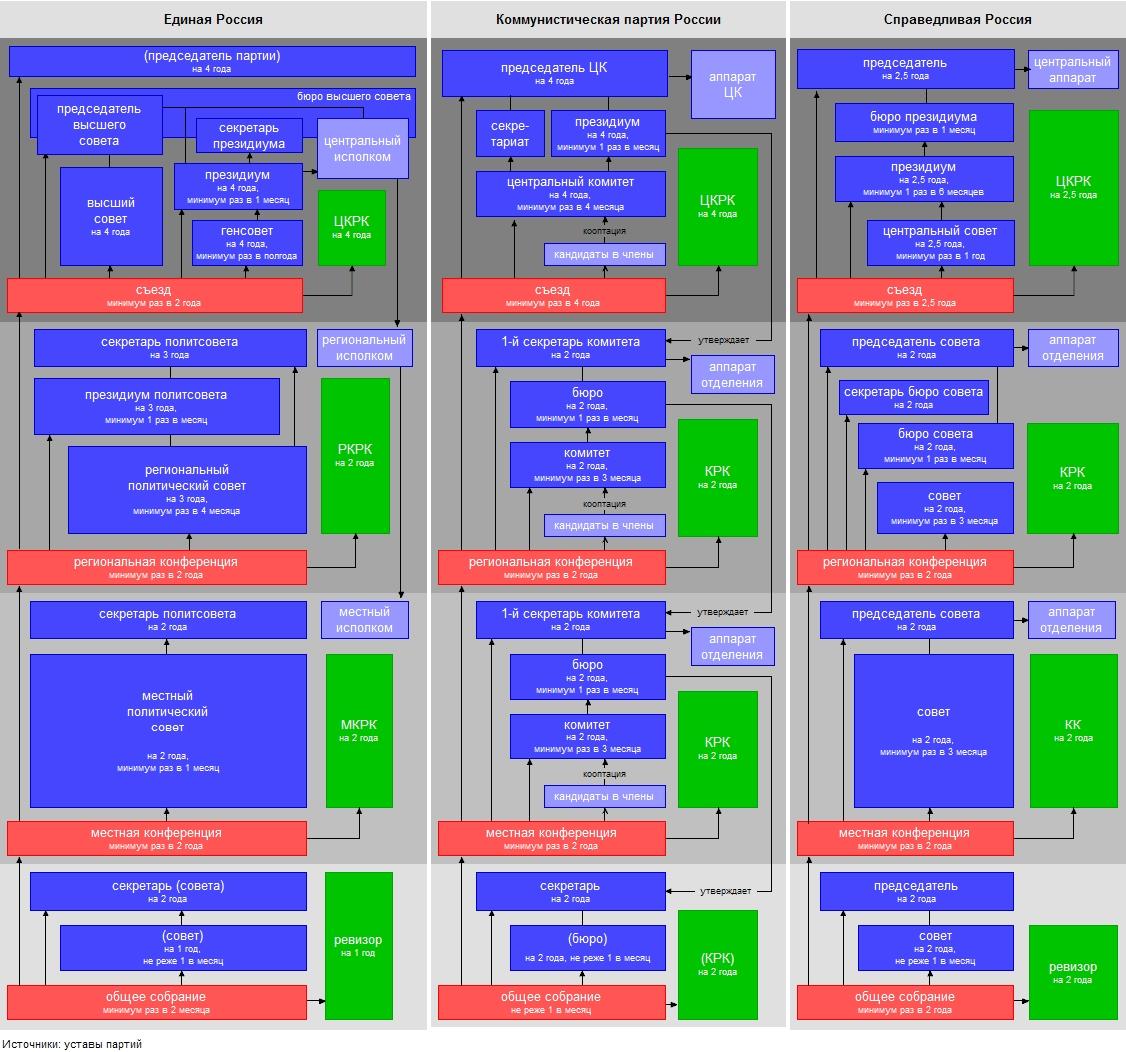Click the ревизор на 1 год box
Screen dimensions: 1126x1052
coord(358,946)
